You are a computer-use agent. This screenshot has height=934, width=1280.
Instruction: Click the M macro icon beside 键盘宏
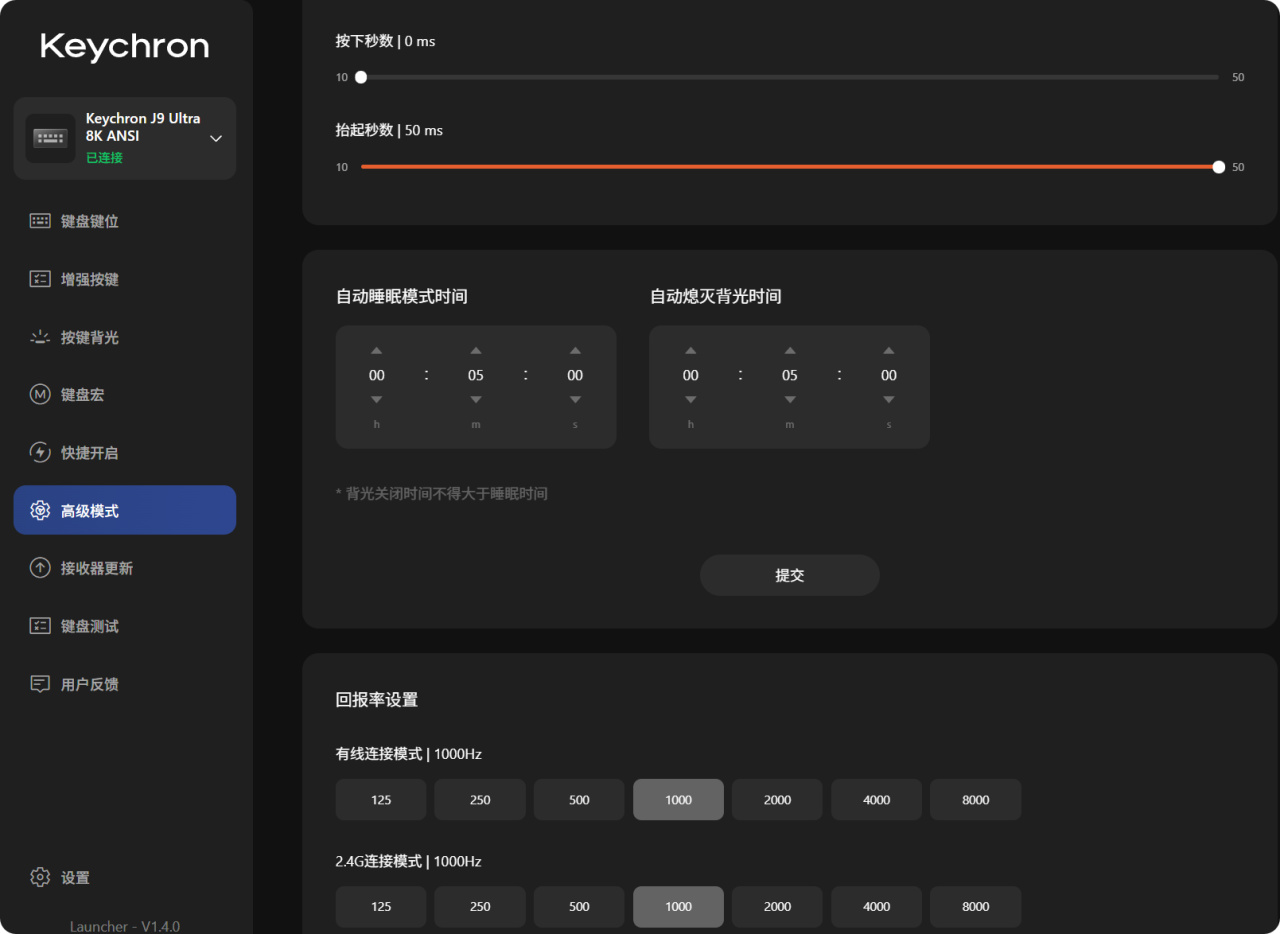pyautogui.click(x=40, y=395)
